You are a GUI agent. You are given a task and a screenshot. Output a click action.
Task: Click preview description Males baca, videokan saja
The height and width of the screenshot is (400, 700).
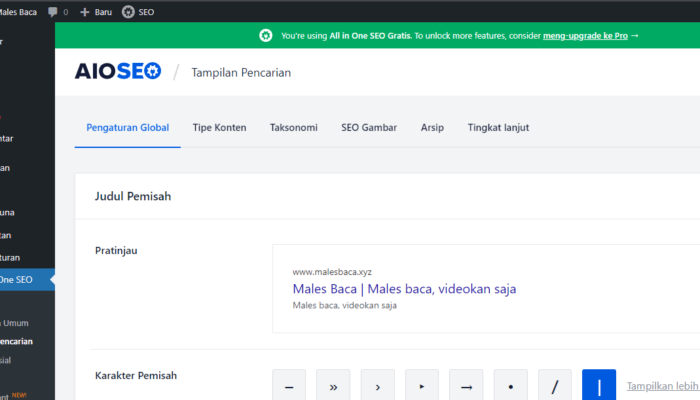pos(345,305)
